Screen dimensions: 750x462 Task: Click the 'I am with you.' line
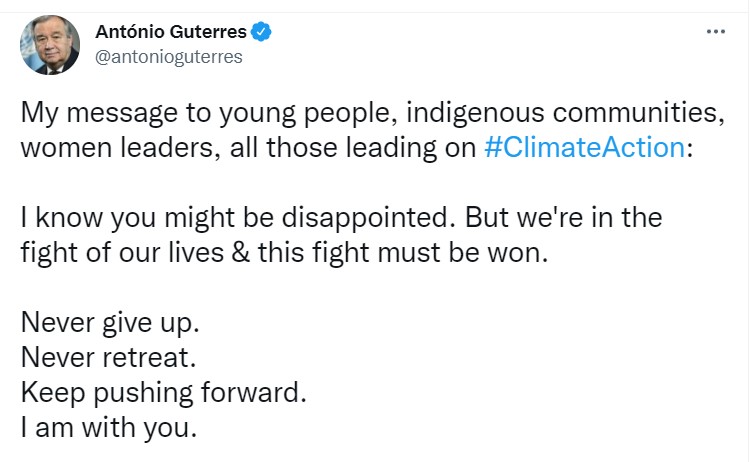click(109, 428)
